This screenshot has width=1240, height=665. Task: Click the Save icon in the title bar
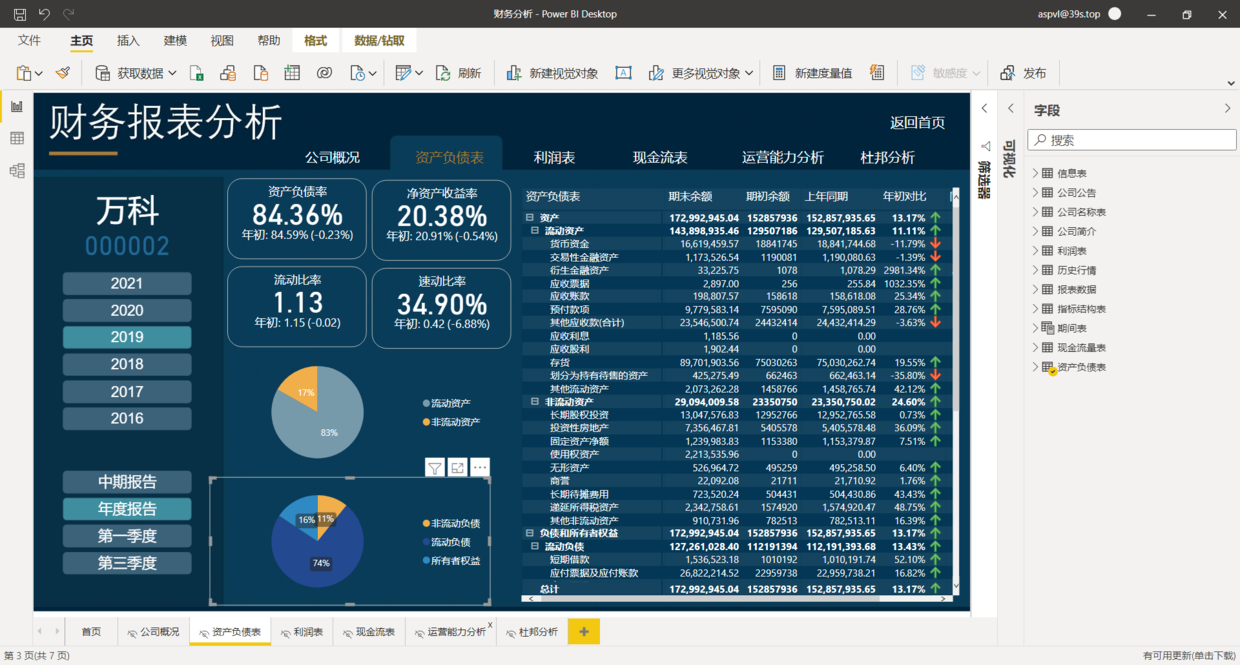click(x=20, y=14)
